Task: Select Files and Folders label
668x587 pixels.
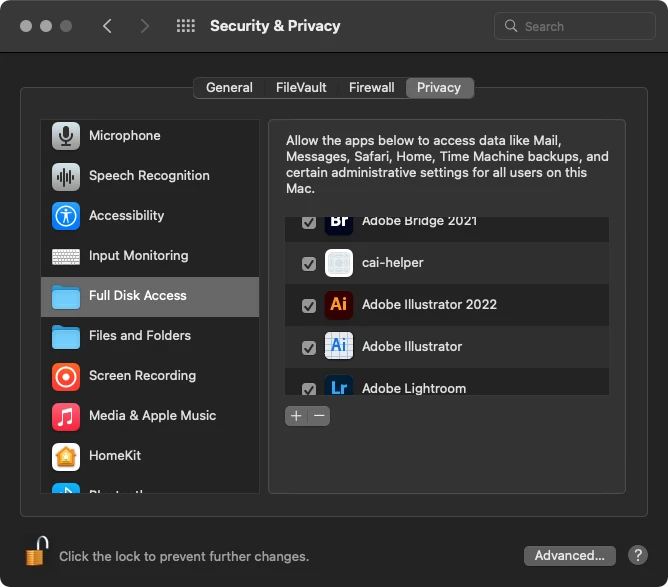Action: [140, 336]
